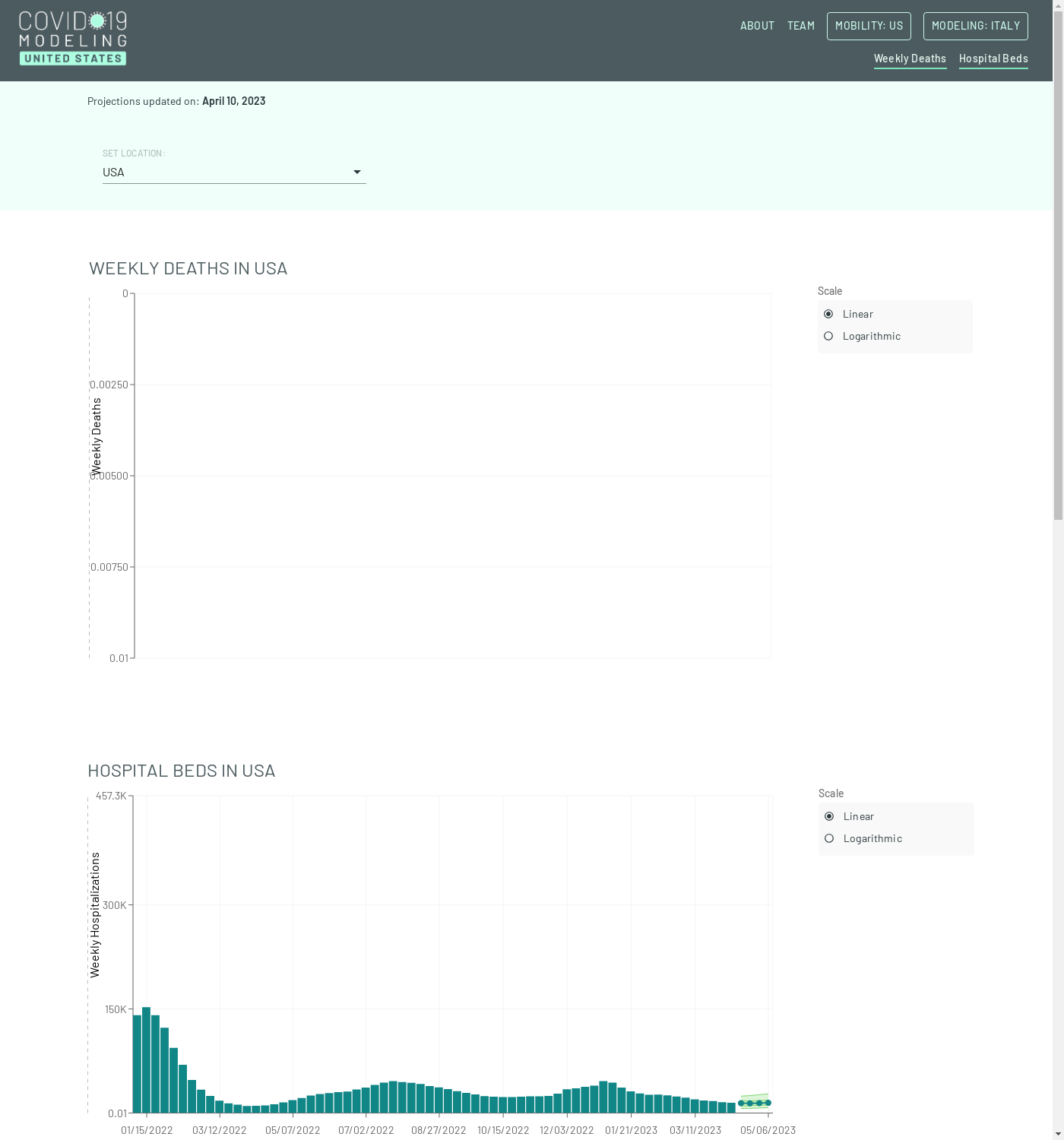Select Logarithmic scale for Hospital Beds
1064x1140 pixels.
[x=829, y=838]
